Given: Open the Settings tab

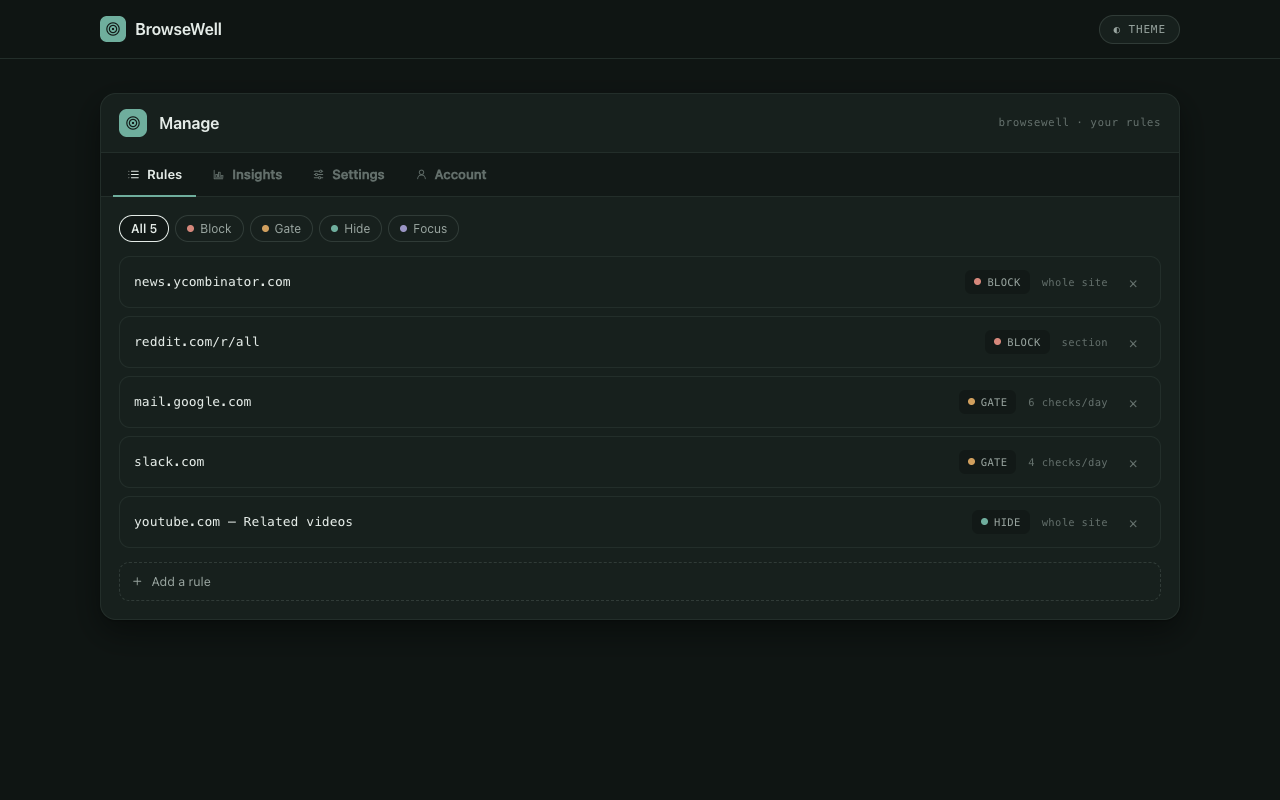Looking at the screenshot, I should pyautogui.click(x=348, y=175).
